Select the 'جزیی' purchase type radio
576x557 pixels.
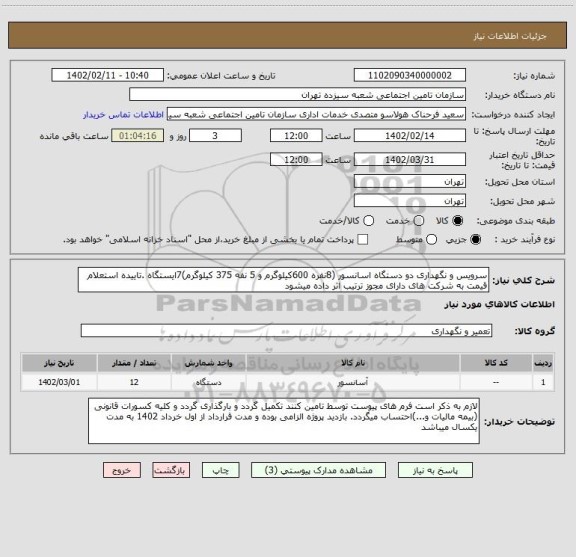click(x=476, y=240)
